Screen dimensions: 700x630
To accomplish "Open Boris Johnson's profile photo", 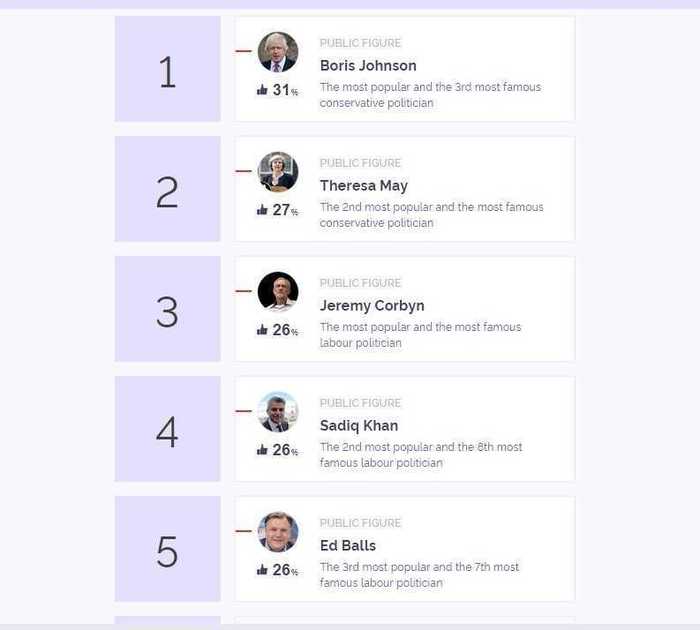I will point(278,52).
